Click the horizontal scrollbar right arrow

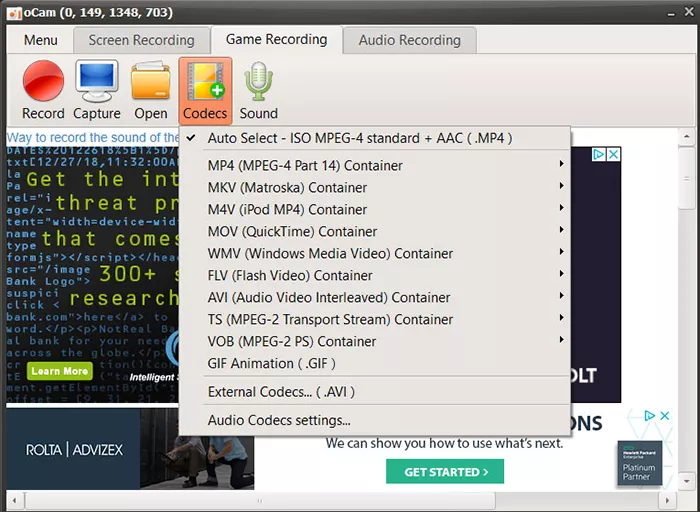click(667, 501)
